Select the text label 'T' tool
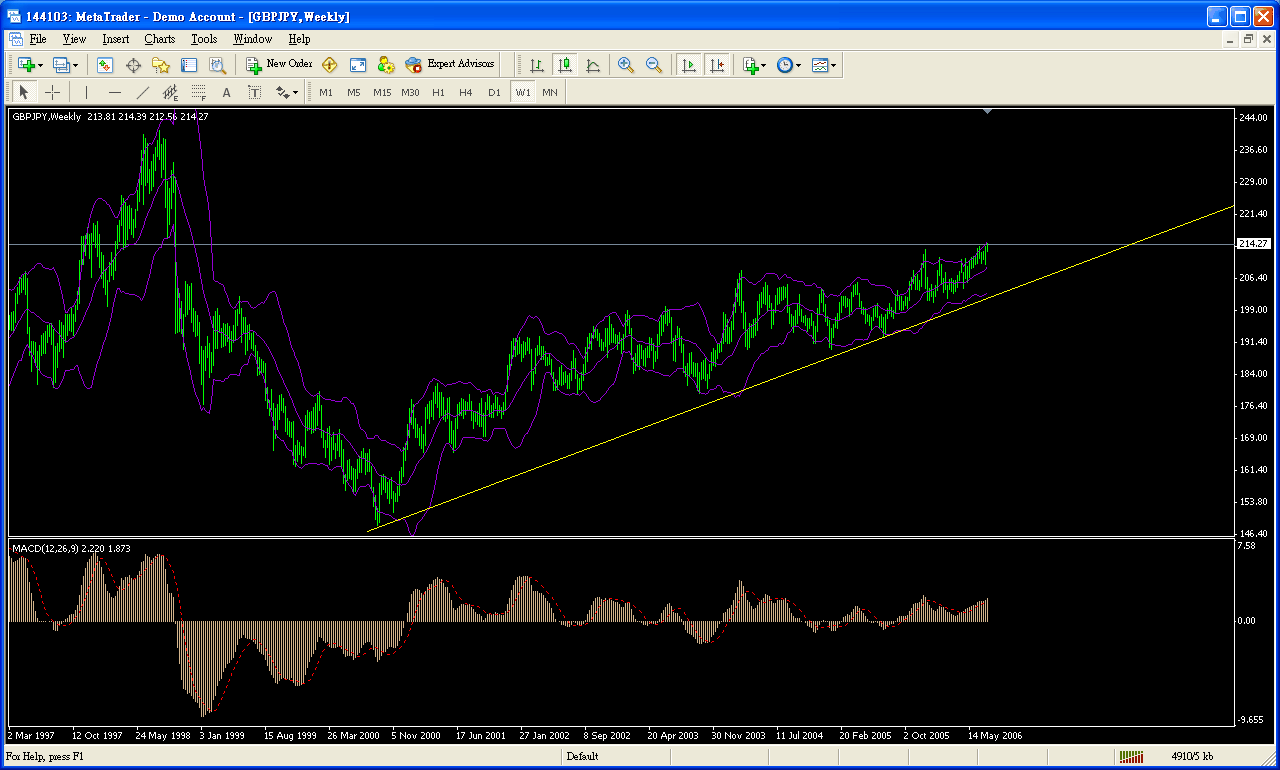Image resolution: width=1280 pixels, height=770 pixels. 255,92
